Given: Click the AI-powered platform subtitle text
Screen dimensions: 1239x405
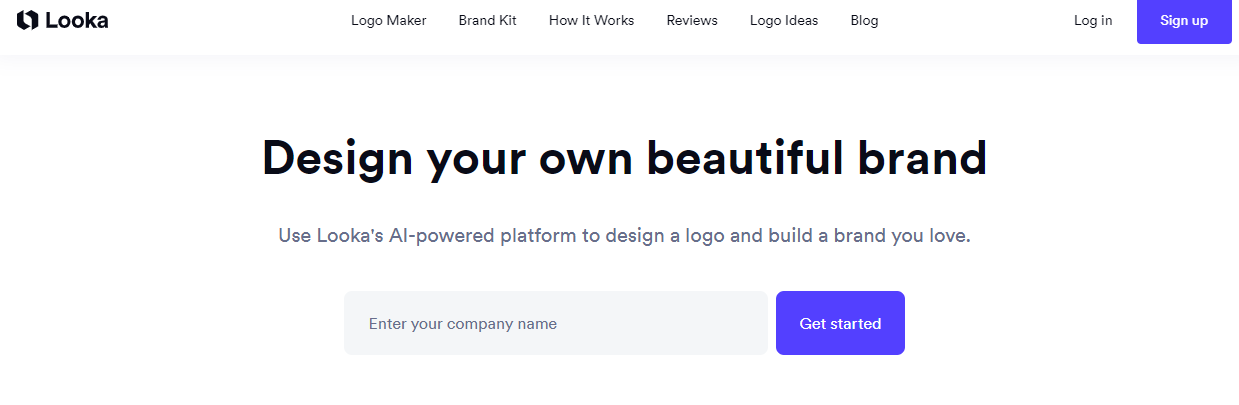Looking at the screenshot, I should pos(625,237).
